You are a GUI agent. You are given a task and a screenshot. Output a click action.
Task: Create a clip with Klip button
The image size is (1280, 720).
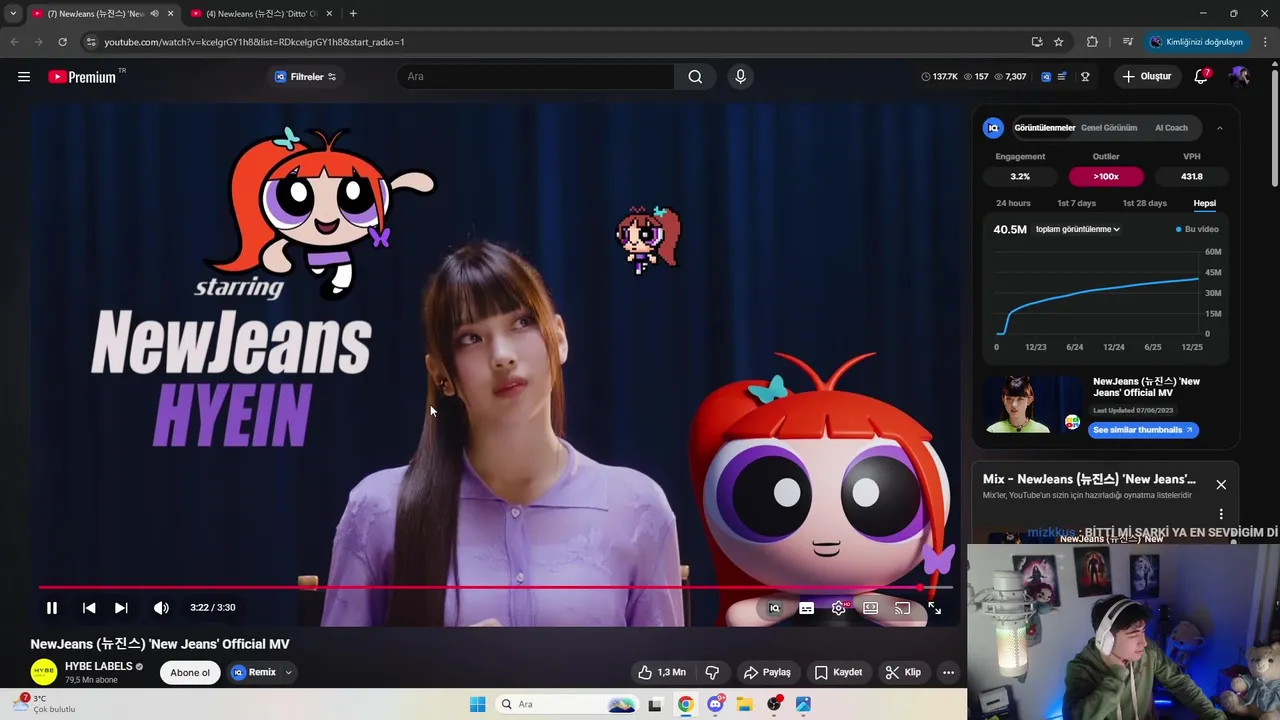tap(903, 672)
